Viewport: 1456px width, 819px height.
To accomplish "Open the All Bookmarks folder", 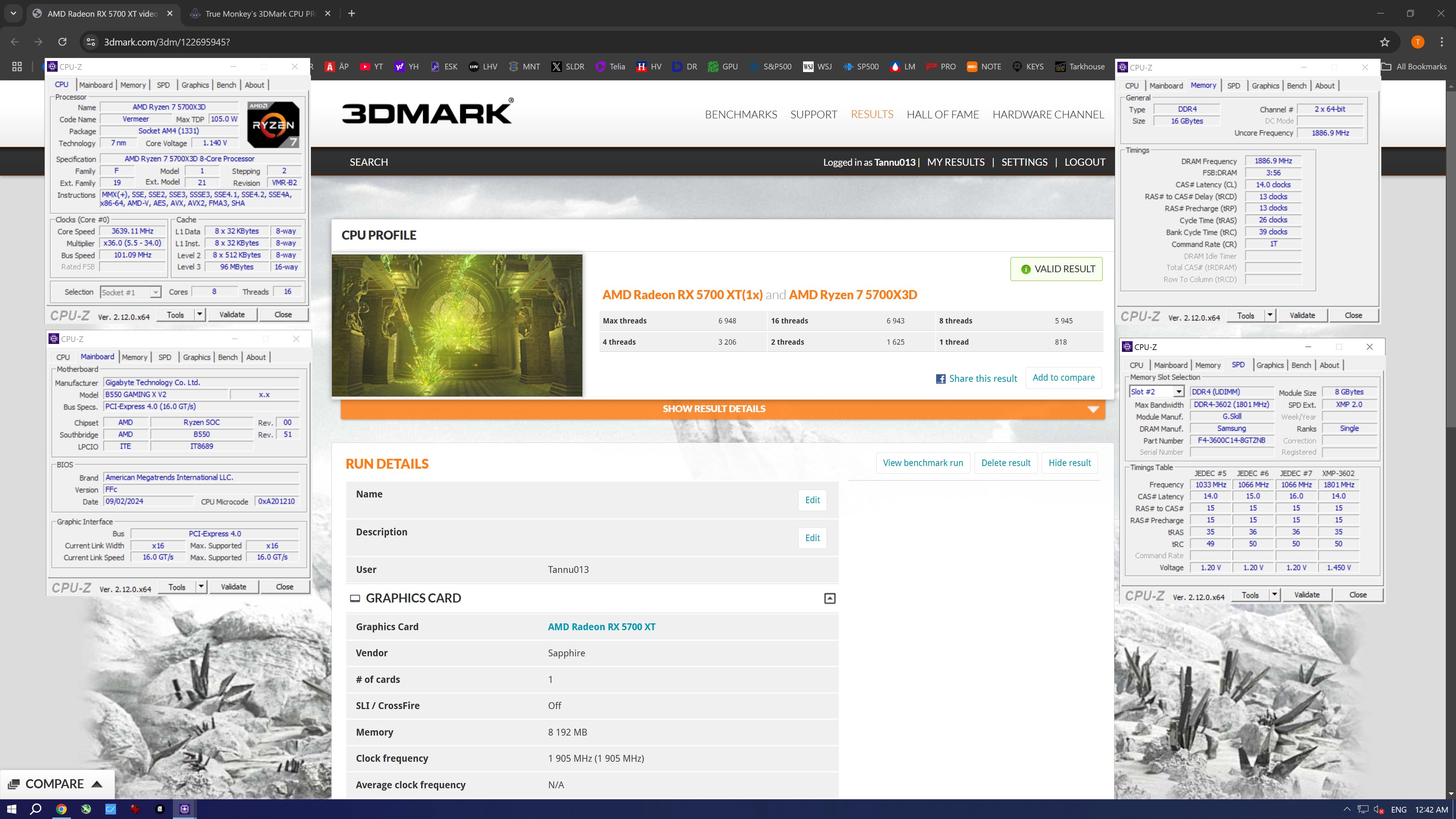I will coord(1414,67).
